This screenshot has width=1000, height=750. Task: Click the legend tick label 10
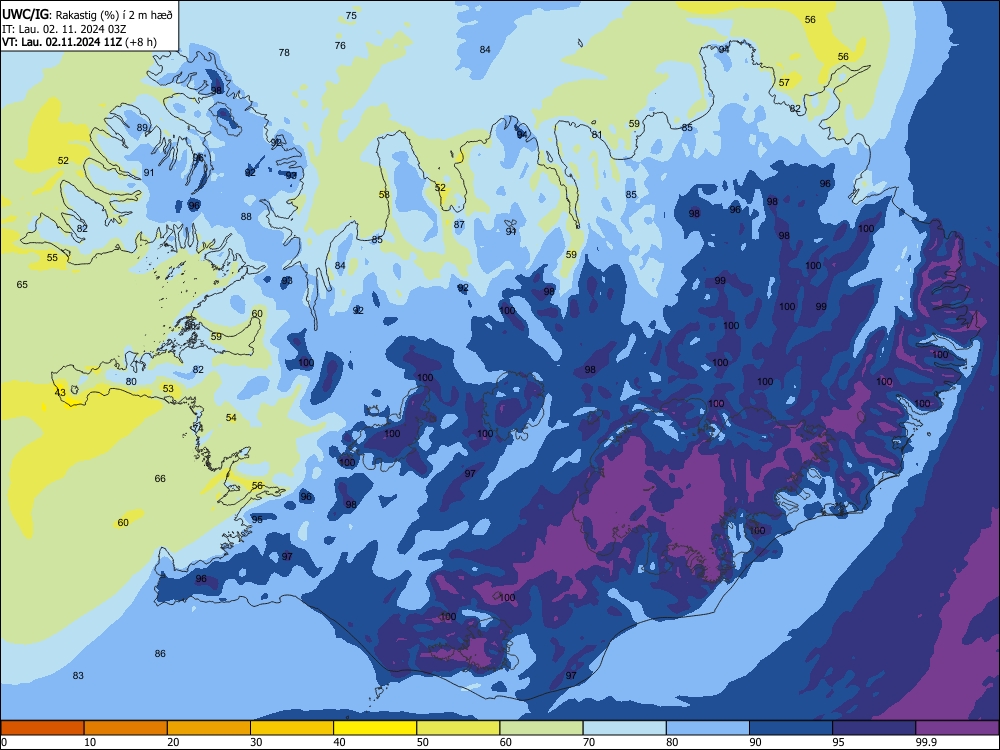coord(90,742)
